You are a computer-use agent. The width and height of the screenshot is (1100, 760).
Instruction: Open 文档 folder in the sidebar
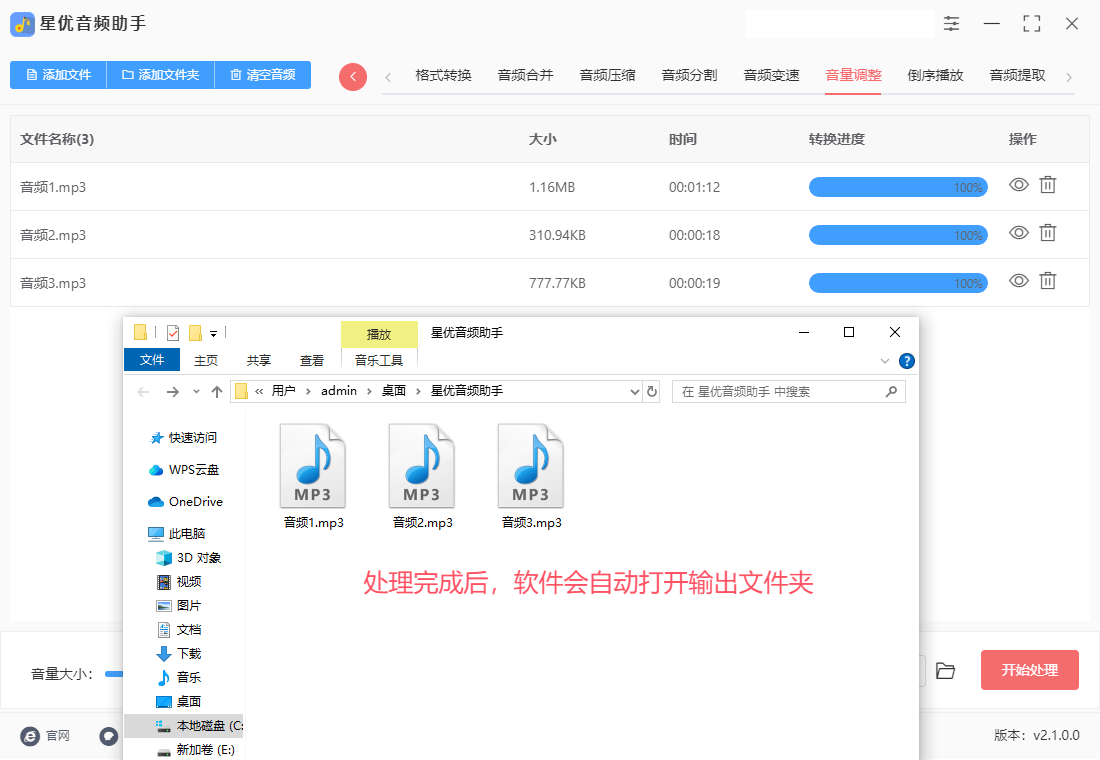coord(179,629)
